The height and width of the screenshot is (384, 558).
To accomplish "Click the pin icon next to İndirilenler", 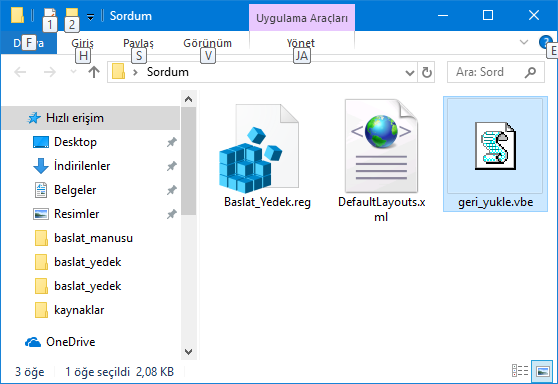I will click(x=172, y=166).
